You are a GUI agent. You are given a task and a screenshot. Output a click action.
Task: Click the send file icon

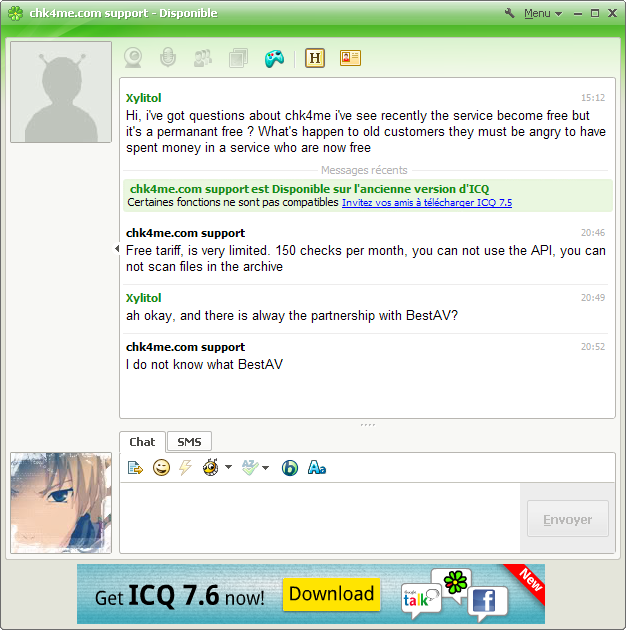238,58
